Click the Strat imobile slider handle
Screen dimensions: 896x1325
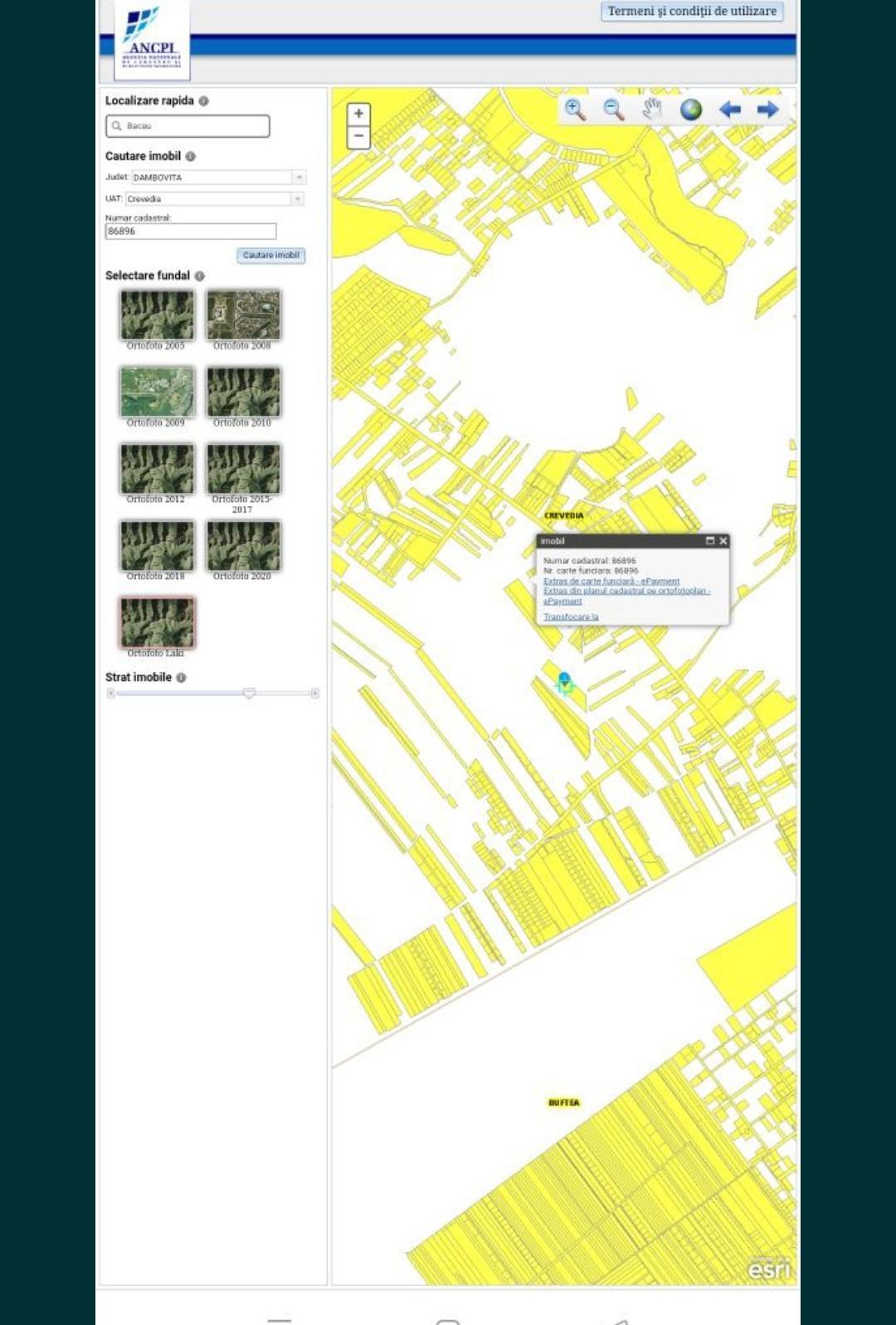click(249, 693)
